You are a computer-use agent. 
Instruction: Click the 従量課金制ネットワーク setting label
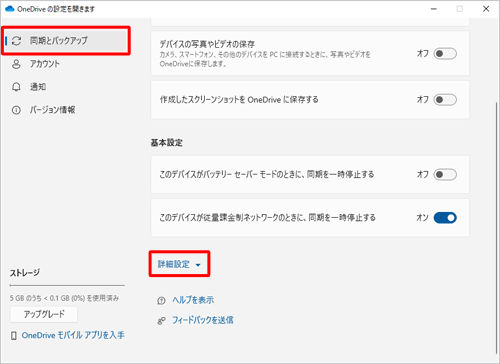[267, 218]
